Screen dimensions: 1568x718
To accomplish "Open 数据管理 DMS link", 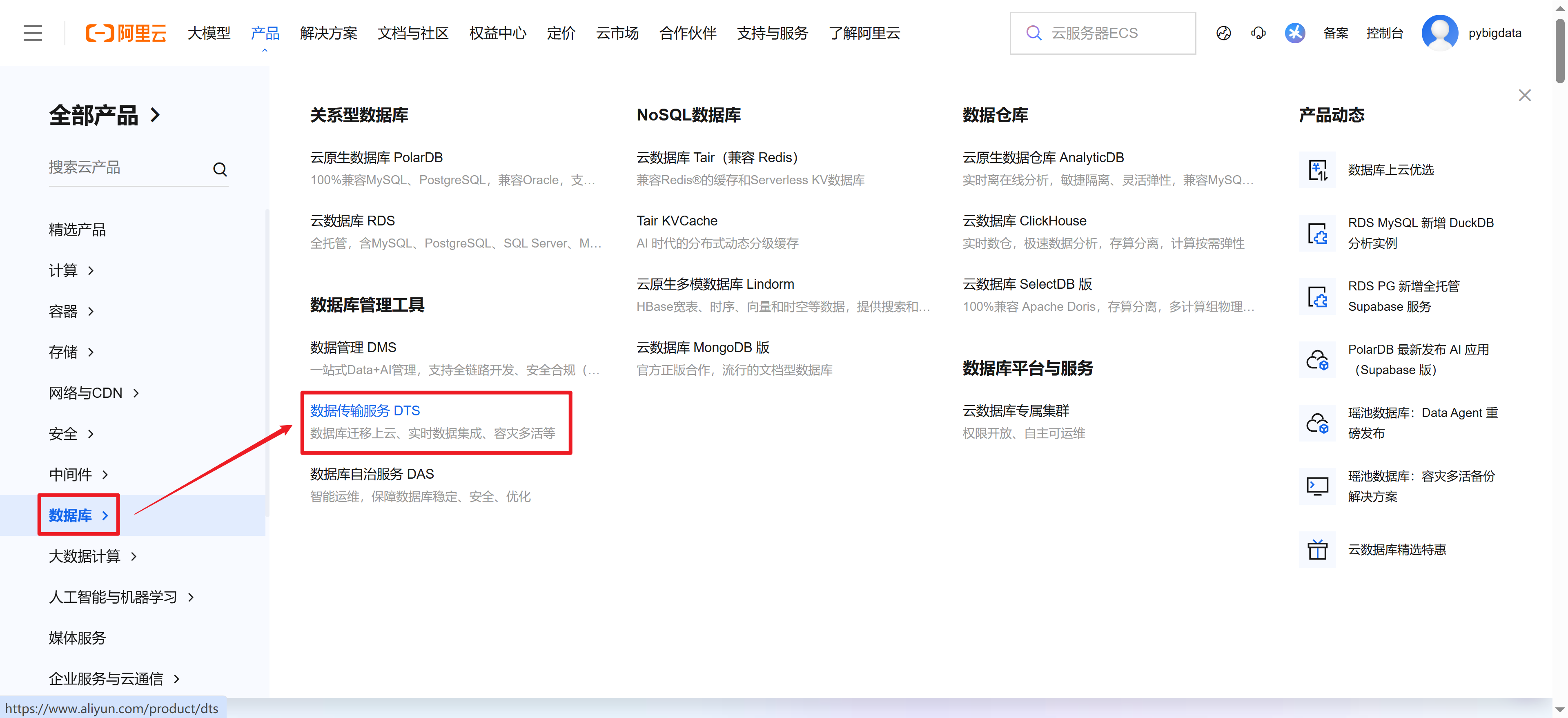I will (x=353, y=347).
